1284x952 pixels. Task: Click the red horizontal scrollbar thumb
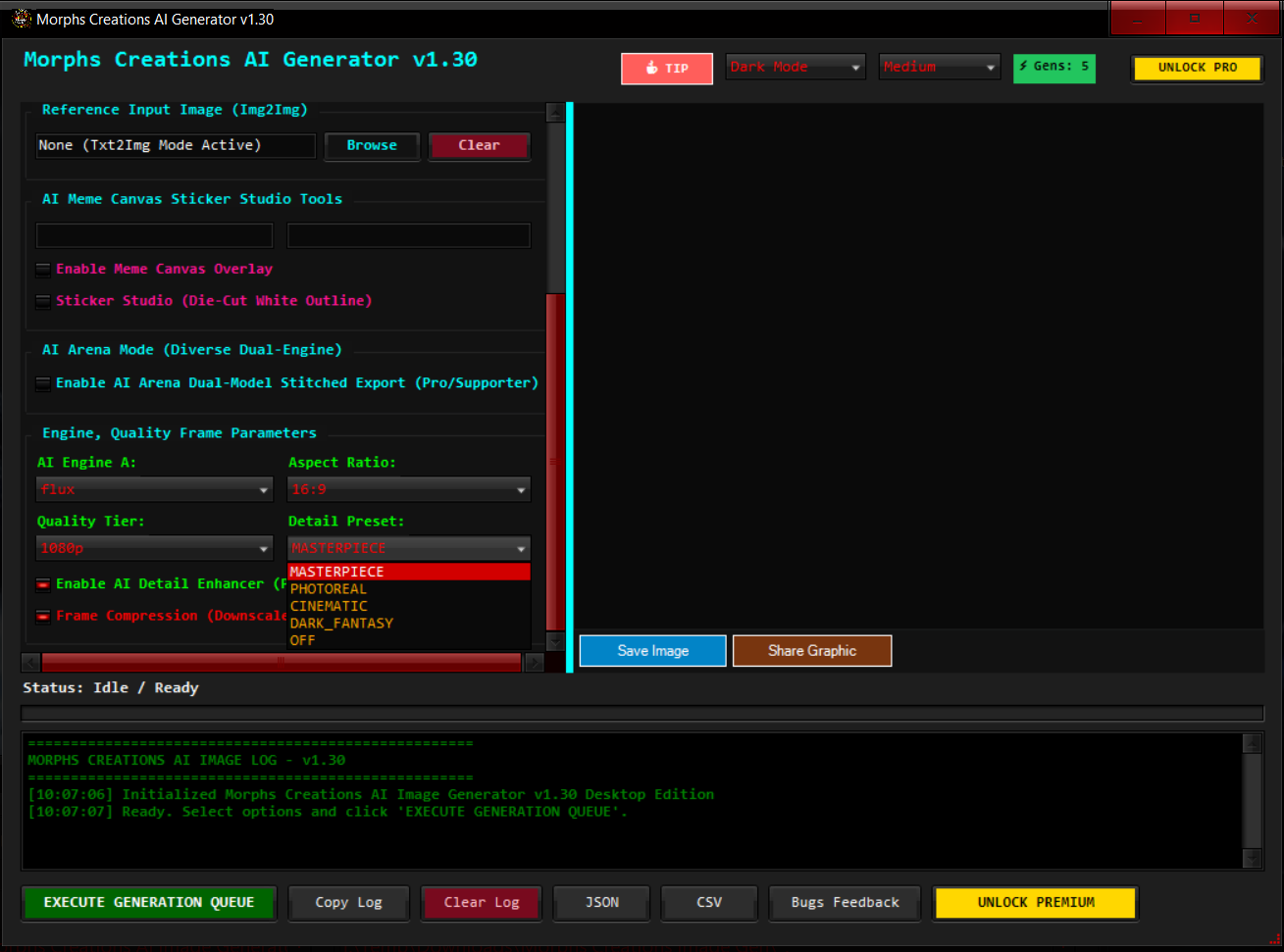coord(282,663)
